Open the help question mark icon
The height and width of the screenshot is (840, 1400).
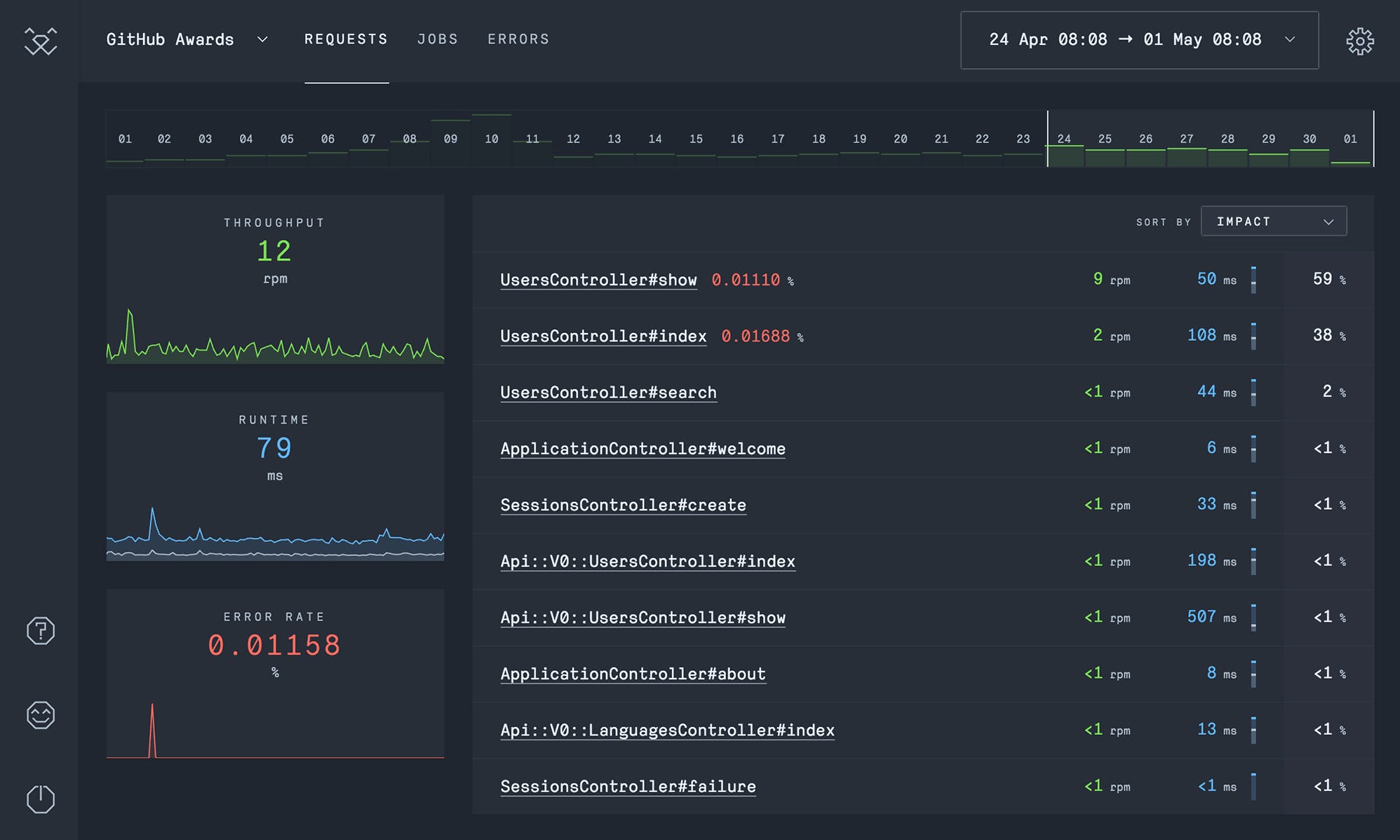(40, 630)
